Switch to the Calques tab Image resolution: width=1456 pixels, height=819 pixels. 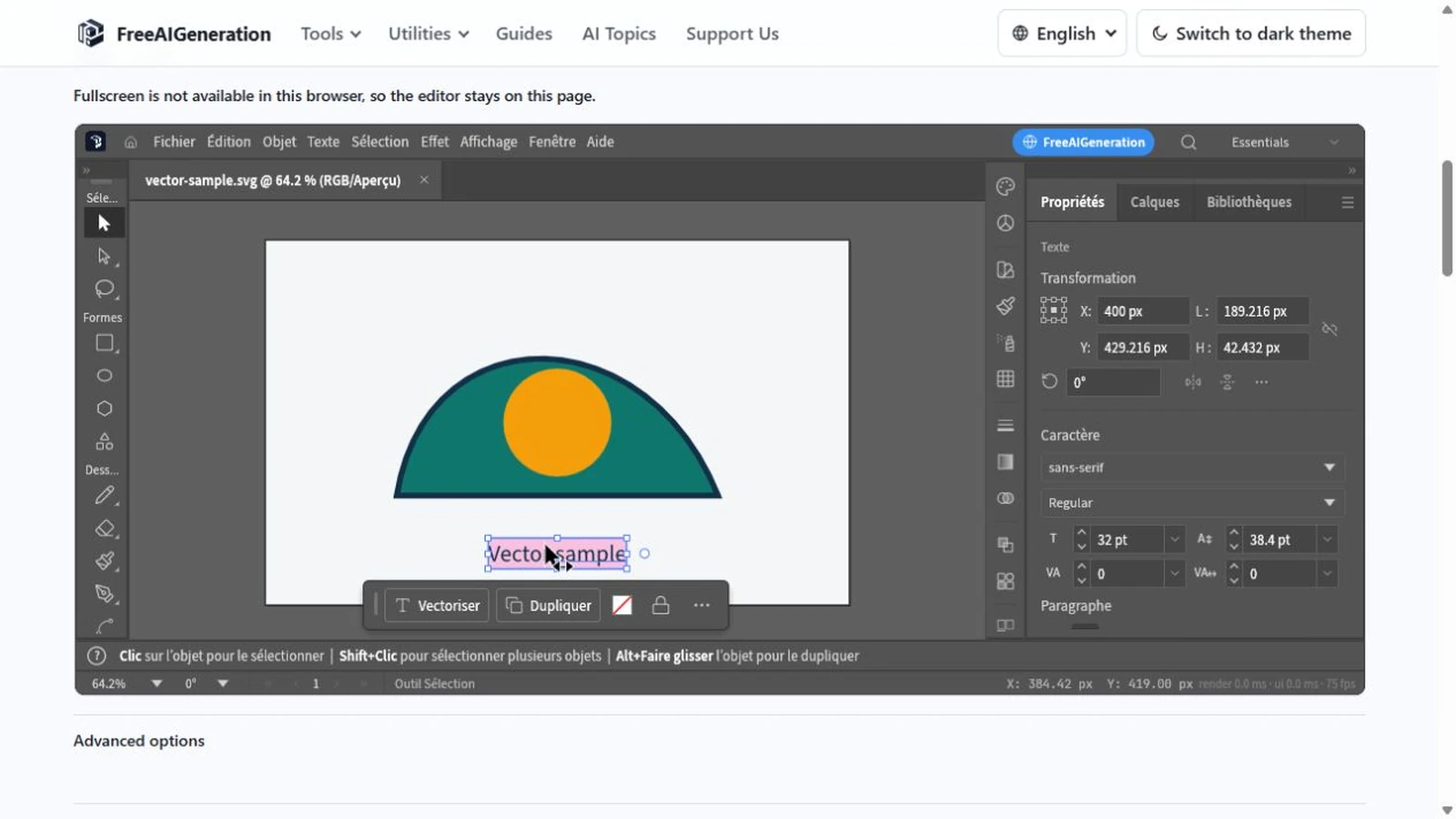(1155, 202)
